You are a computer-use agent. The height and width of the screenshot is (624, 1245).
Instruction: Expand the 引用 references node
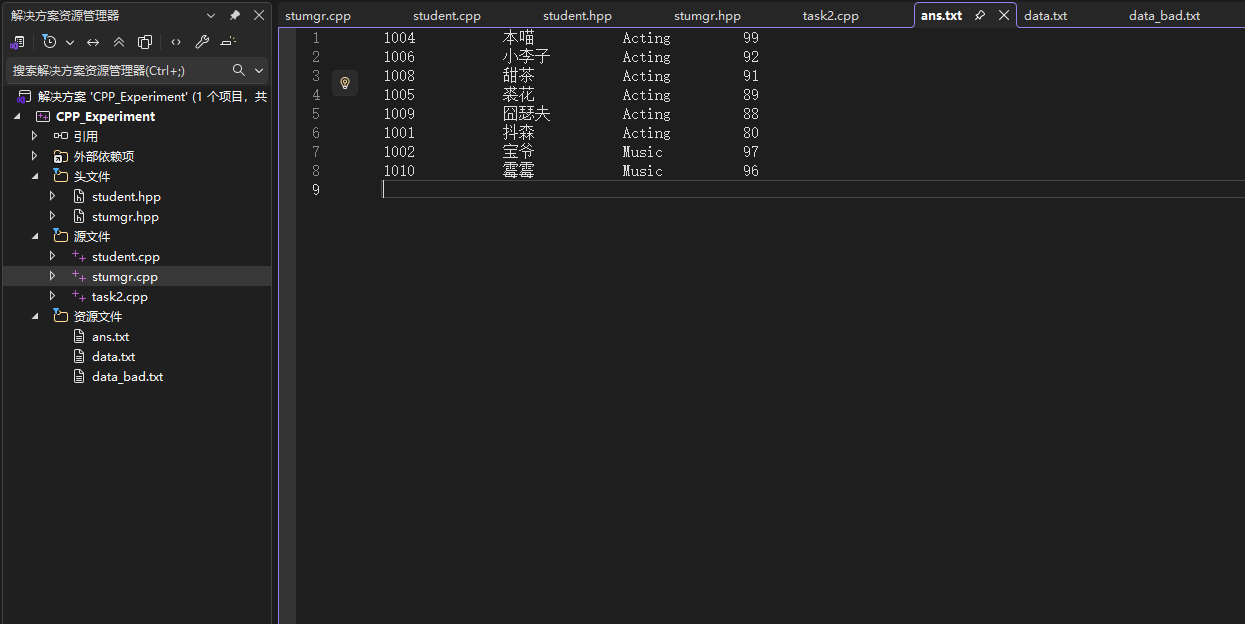(35, 136)
